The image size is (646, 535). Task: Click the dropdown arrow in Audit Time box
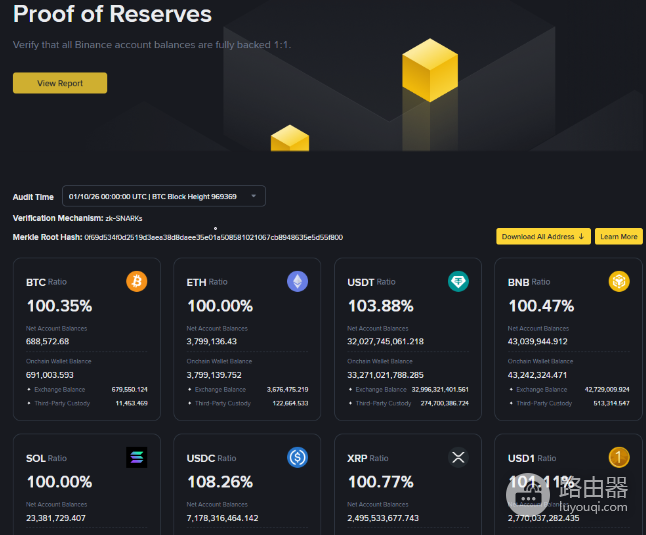[x=254, y=196]
